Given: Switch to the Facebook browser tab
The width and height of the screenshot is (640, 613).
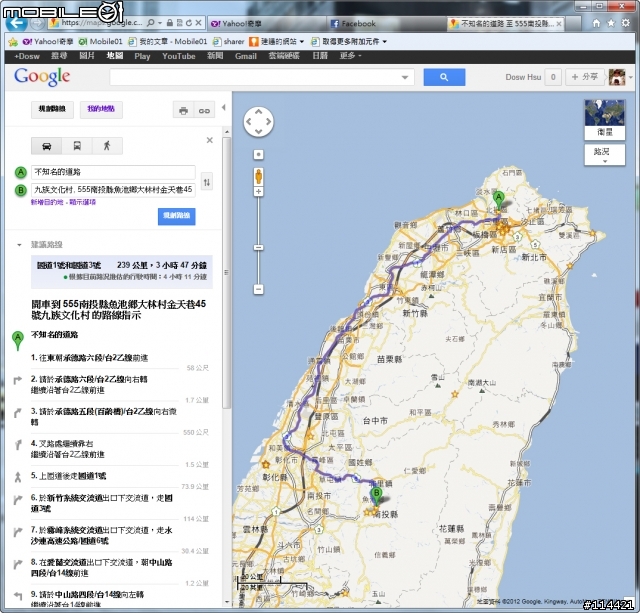Looking at the screenshot, I should pyautogui.click(x=386, y=24).
